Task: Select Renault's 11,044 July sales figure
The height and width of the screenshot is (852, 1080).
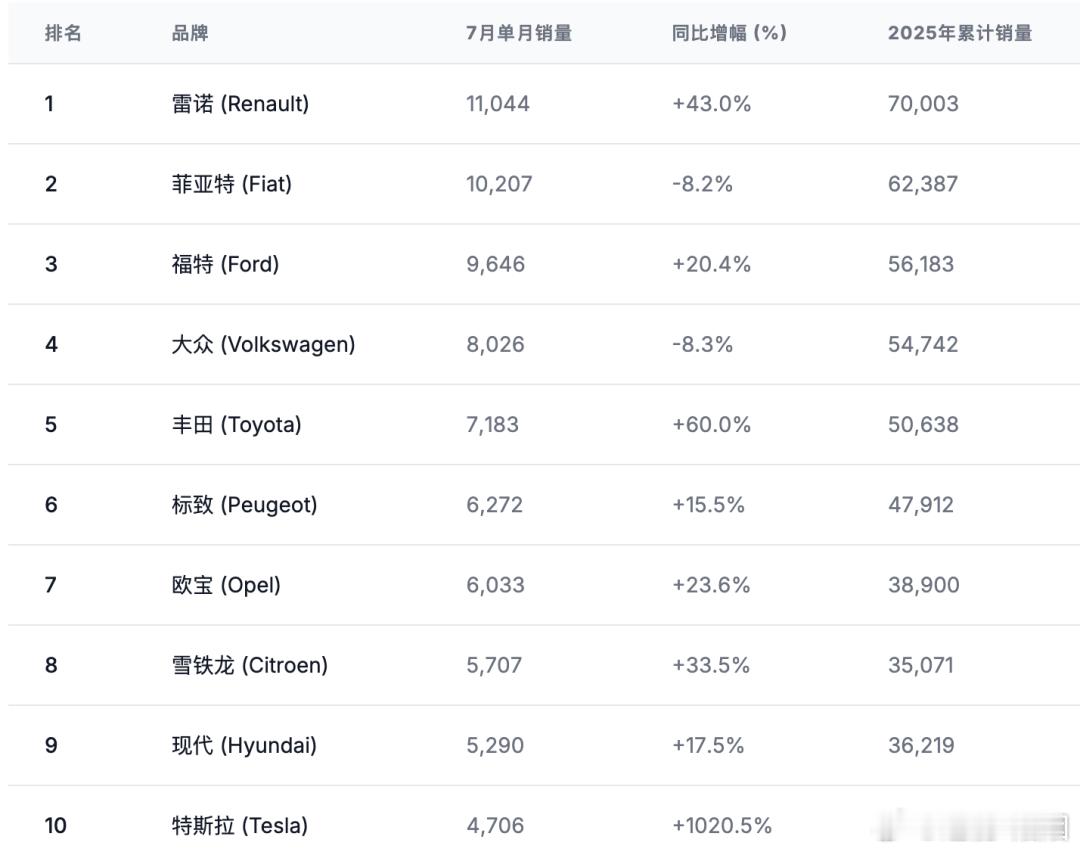Action: [498, 104]
